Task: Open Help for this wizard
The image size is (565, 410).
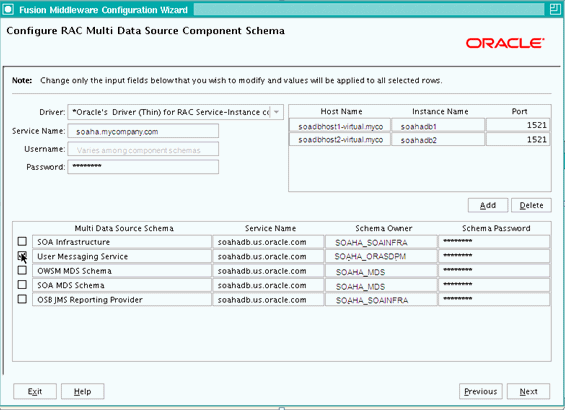Action: point(83,391)
